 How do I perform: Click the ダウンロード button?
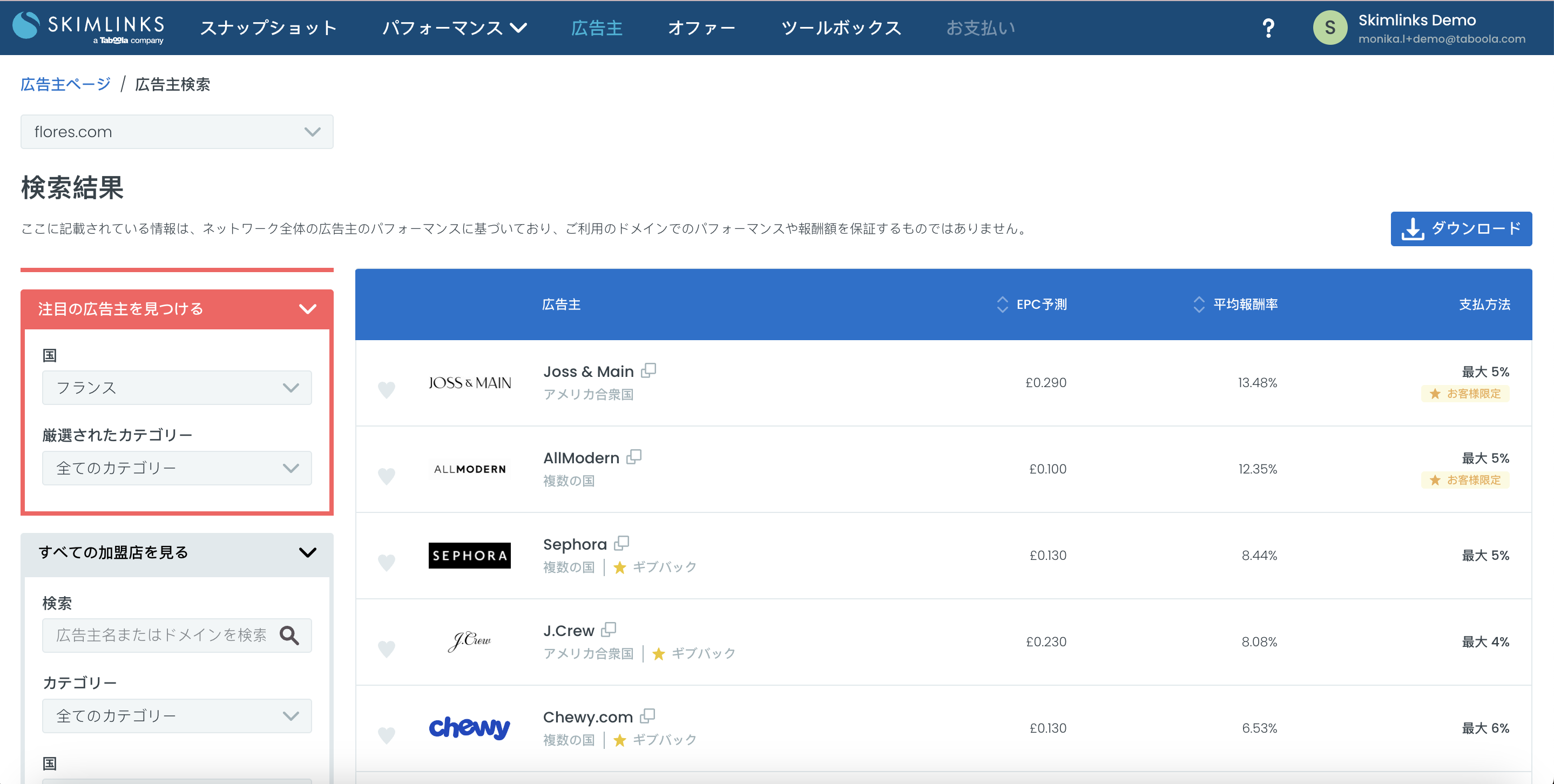click(1461, 228)
